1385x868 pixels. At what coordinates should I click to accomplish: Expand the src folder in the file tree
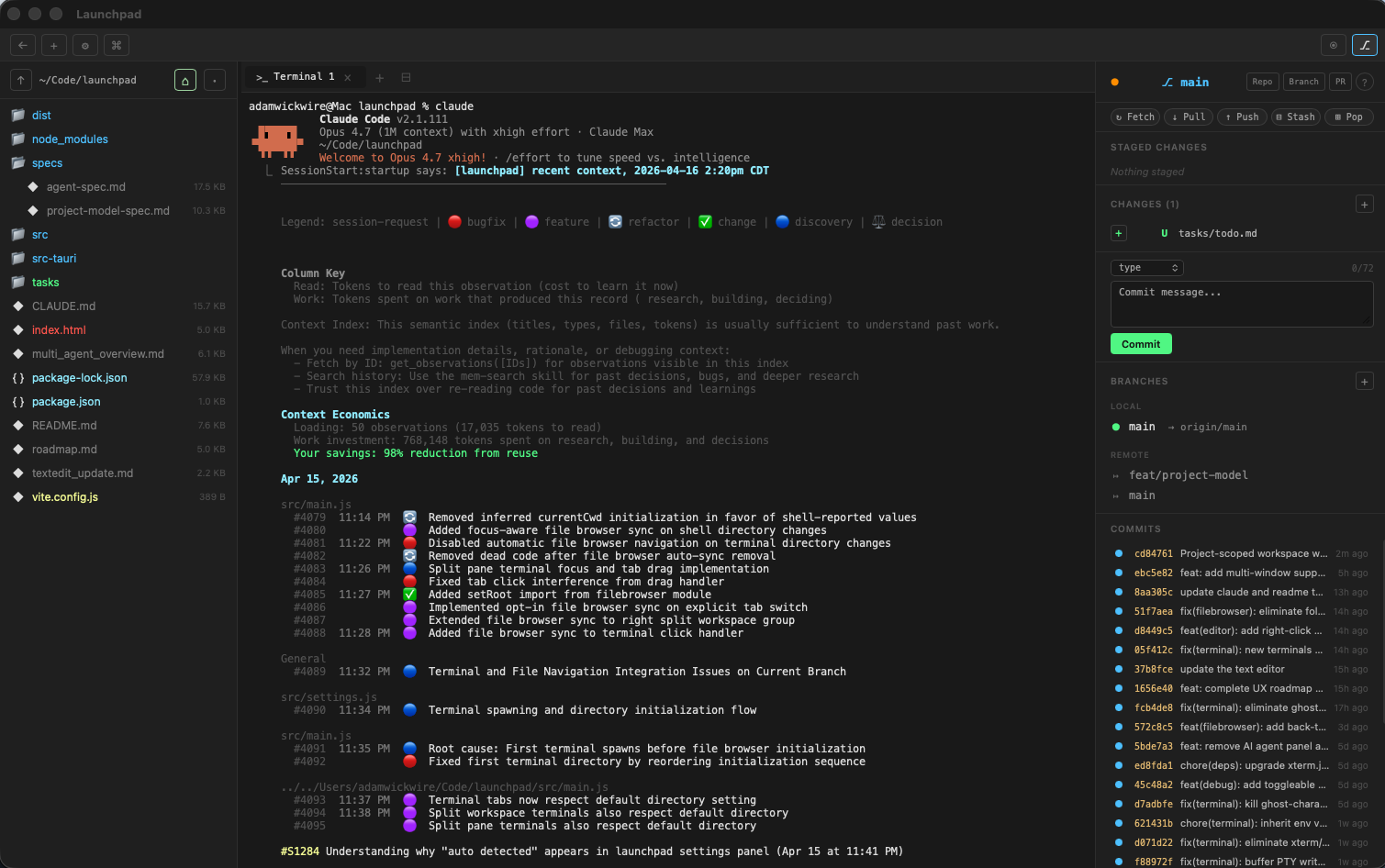(40, 234)
